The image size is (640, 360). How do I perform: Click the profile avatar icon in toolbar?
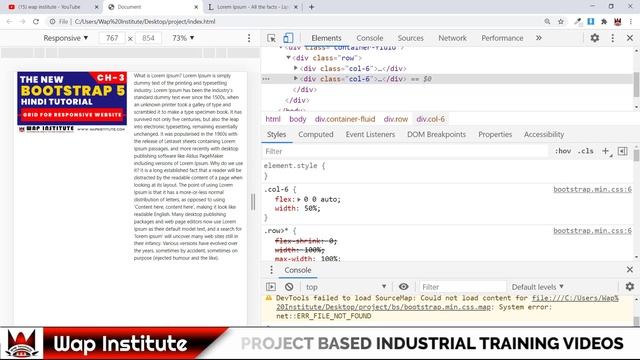point(618,21)
